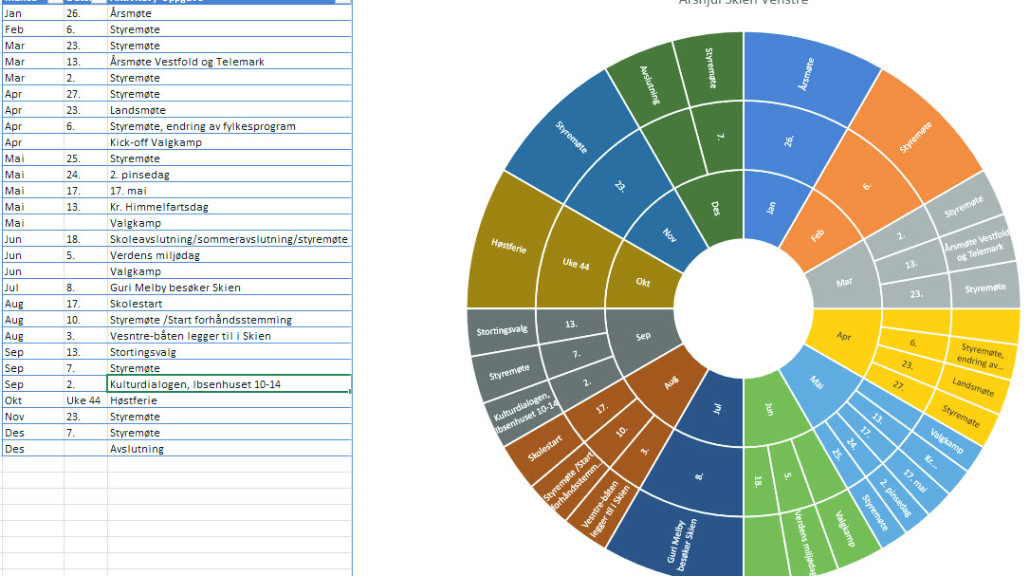Image resolution: width=1030 pixels, height=576 pixels.
Task: Select the blue Årsmøte outer chart segment
Action: pyautogui.click(x=806, y=74)
